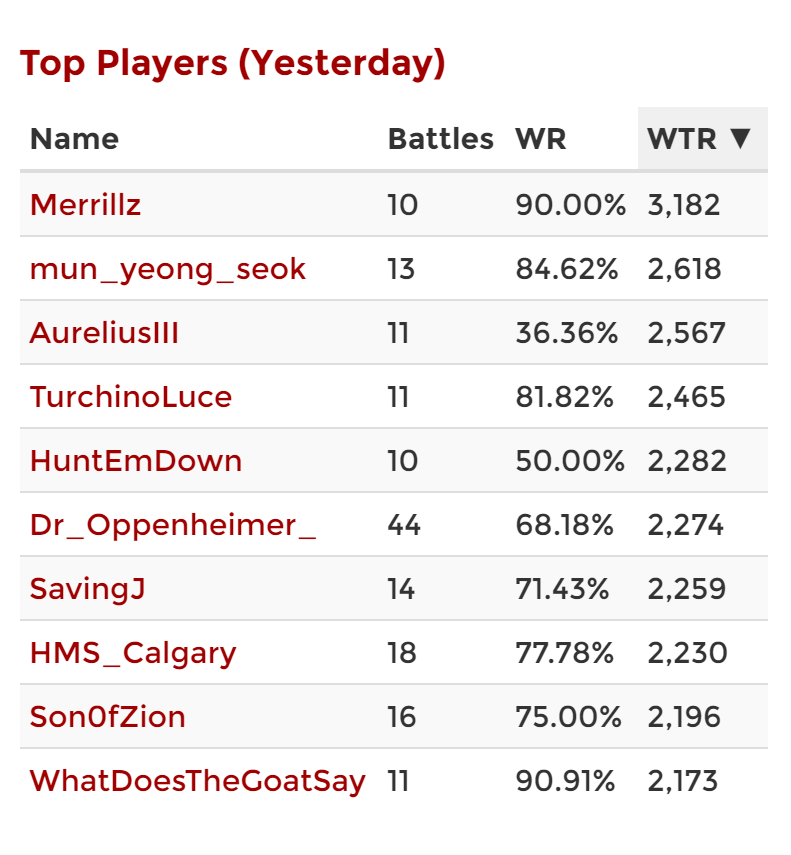Viewport: 791px width, 855px height.
Task: Open WhatDoesTheGoatSay player profile
Action: pos(197,781)
